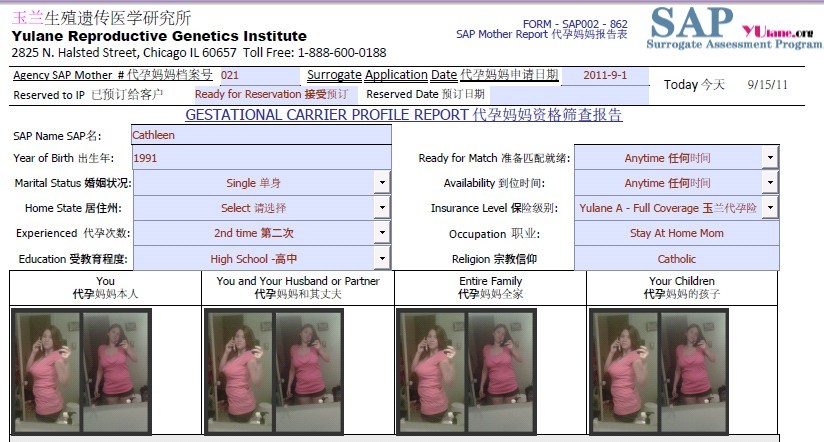The width and height of the screenshot is (824, 442).
Task: Open the Marital Status dropdown arrow
Action: tap(382, 183)
